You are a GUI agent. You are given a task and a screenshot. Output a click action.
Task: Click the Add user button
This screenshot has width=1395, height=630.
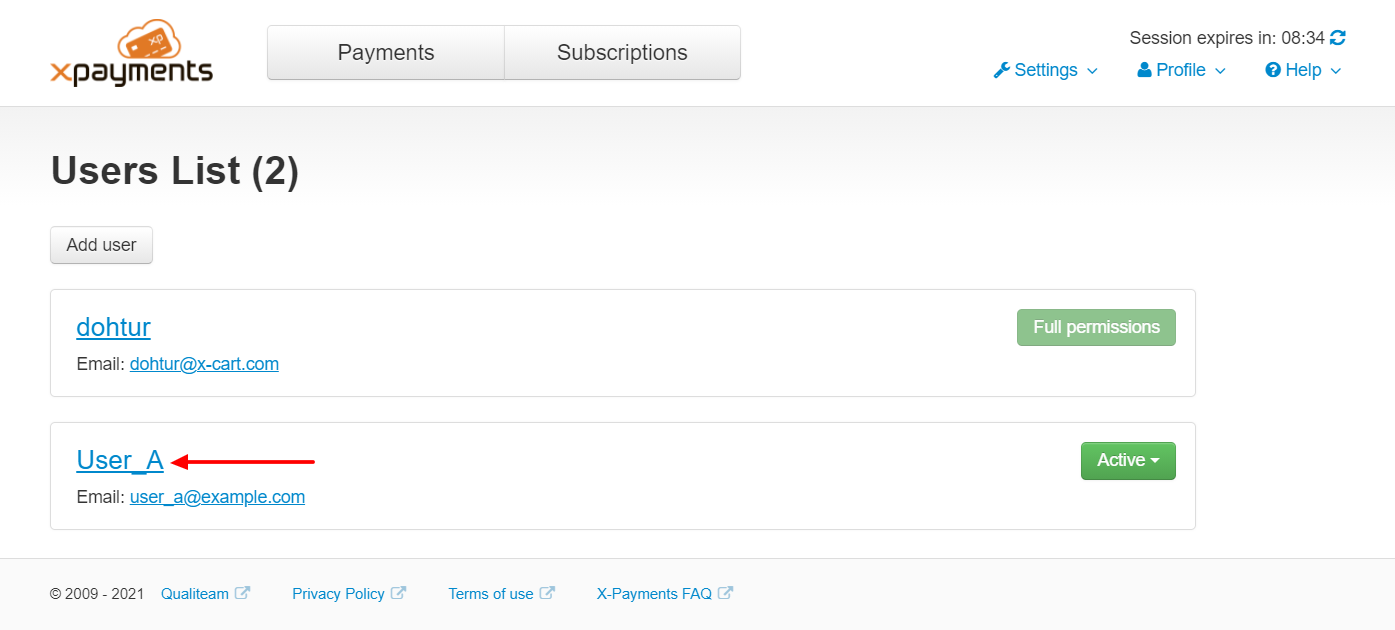(101, 245)
